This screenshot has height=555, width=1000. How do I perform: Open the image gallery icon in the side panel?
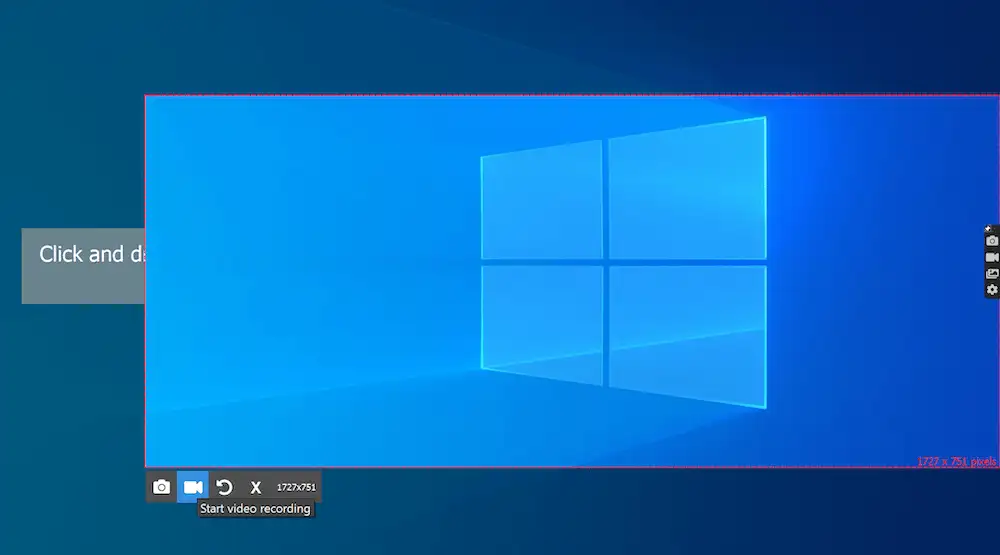tap(992, 274)
